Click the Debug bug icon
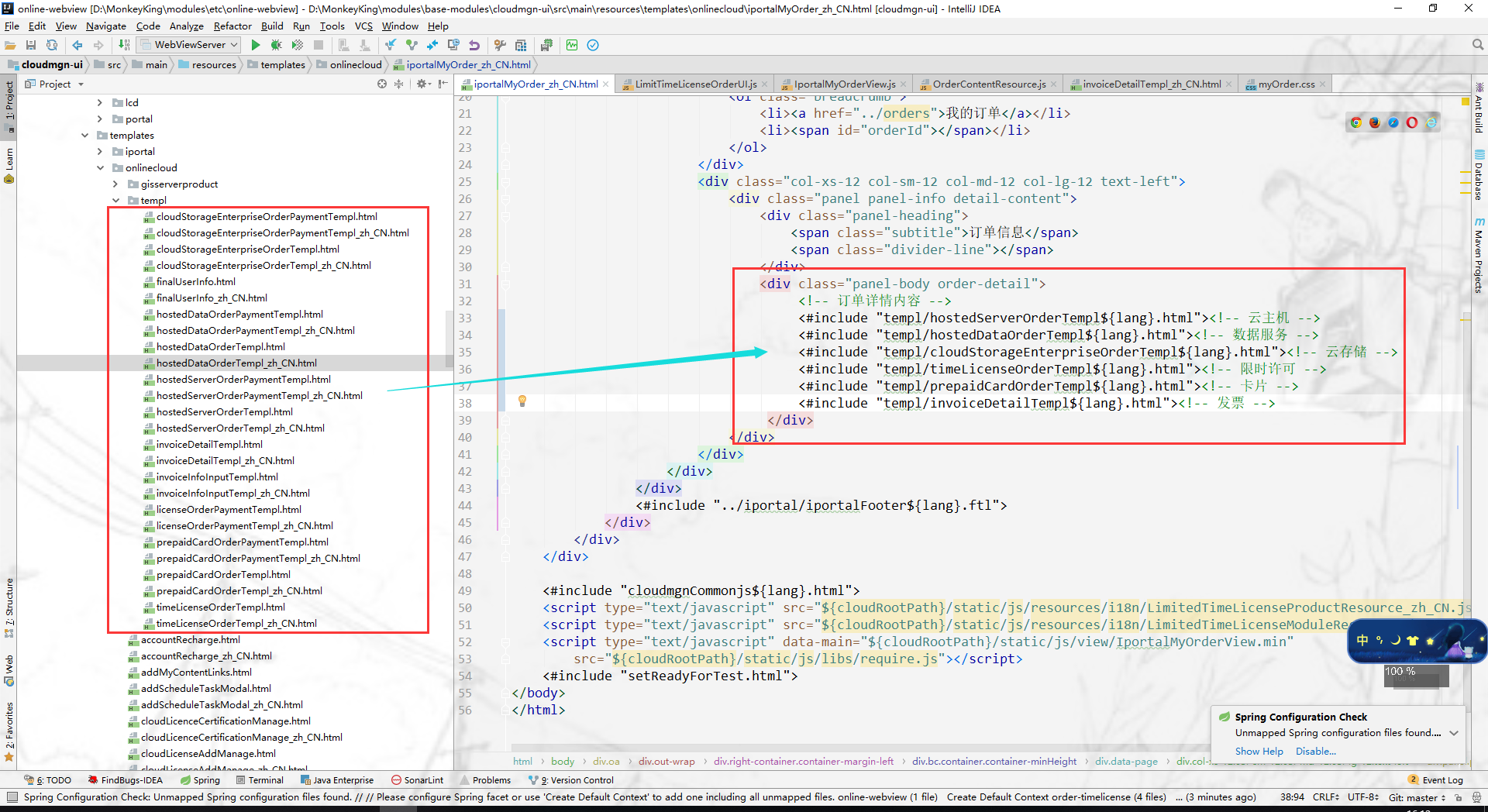Image resolution: width=1488 pixels, height=812 pixels. point(276,45)
